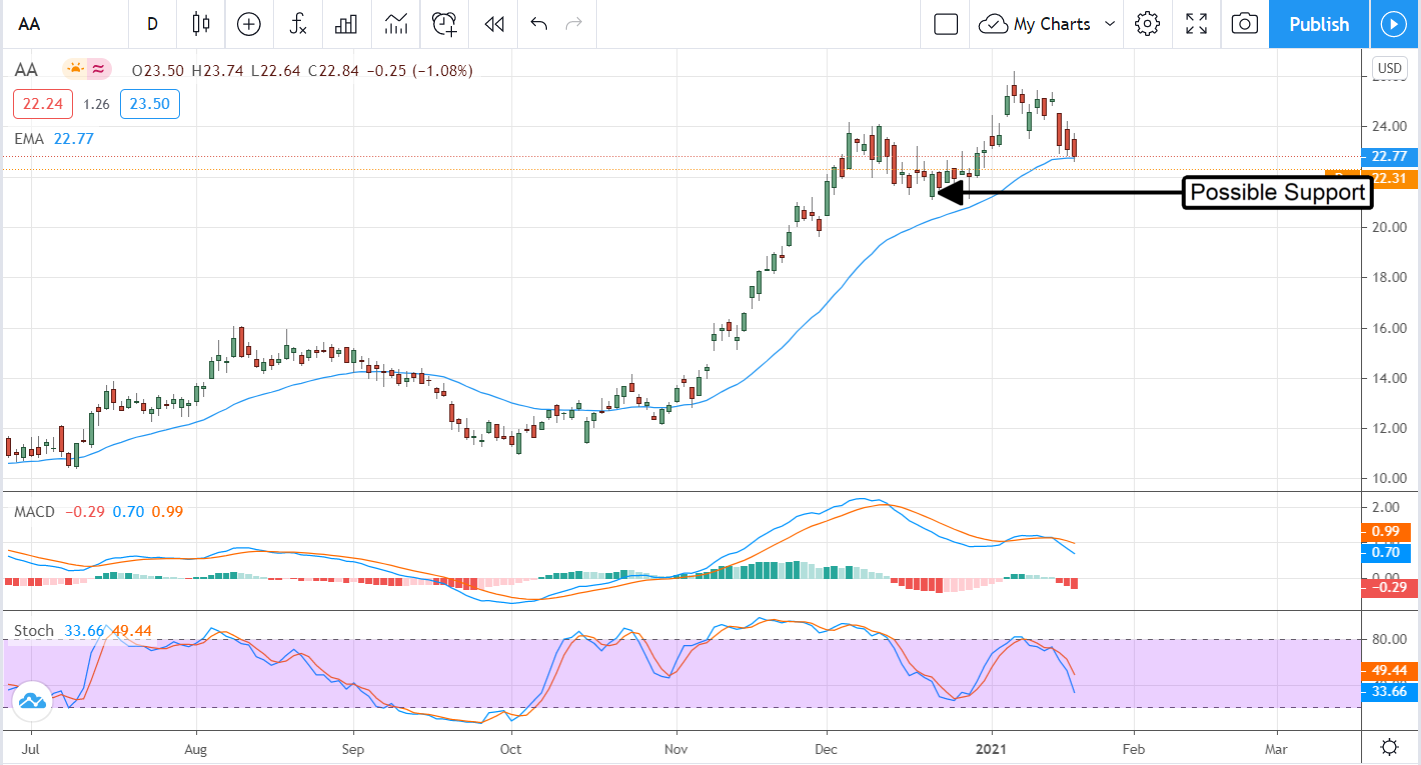1421x765 pixels.
Task: Take a chart snapshot with the camera
Action: (1244, 24)
